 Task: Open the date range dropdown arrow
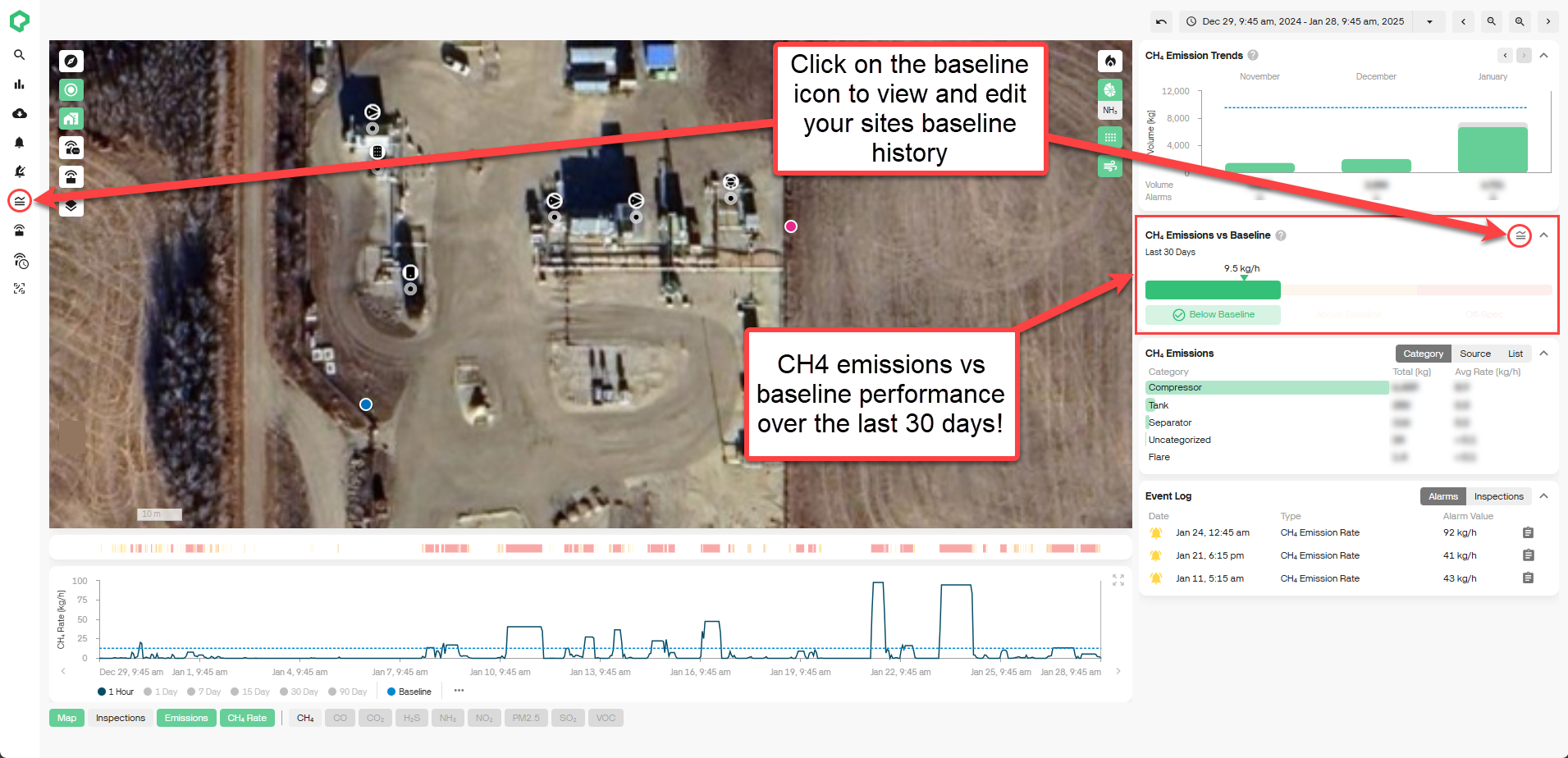point(1429,22)
